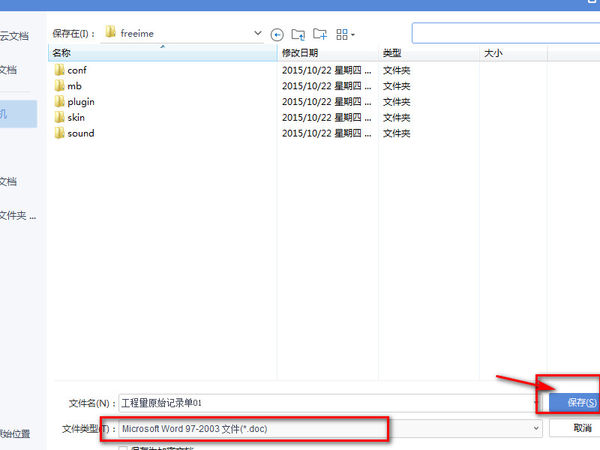Click the plugin folder's modified date

click(x=326, y=102)
